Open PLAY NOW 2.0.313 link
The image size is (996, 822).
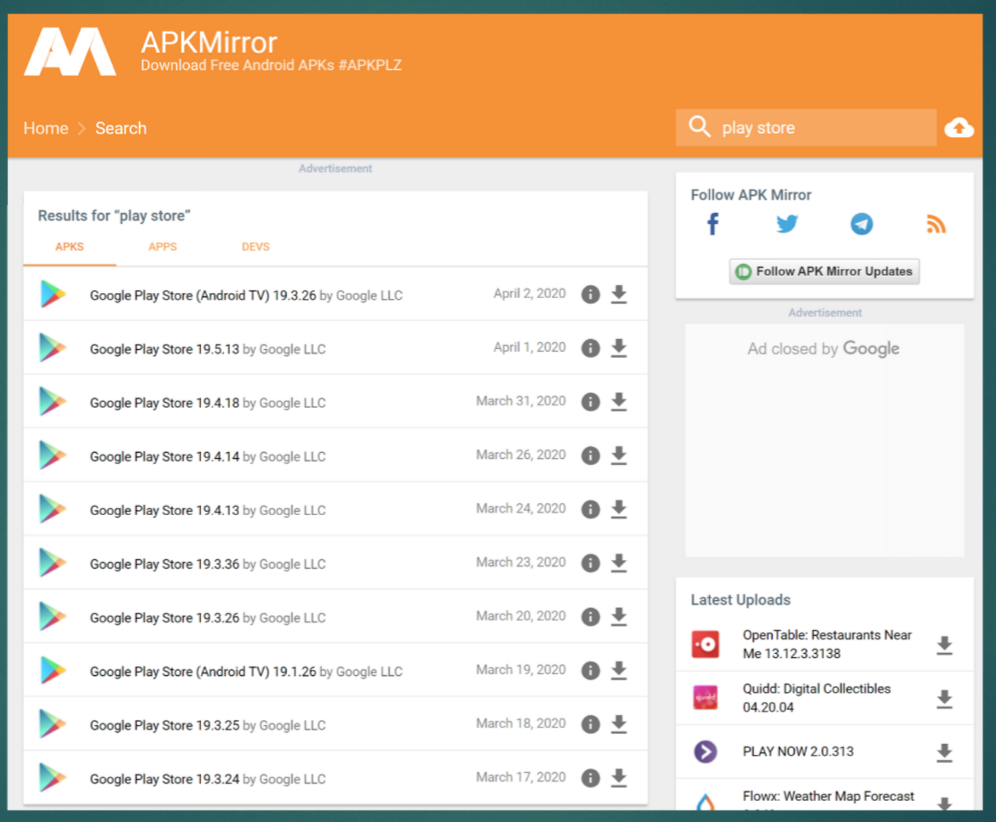click(798, 751)
